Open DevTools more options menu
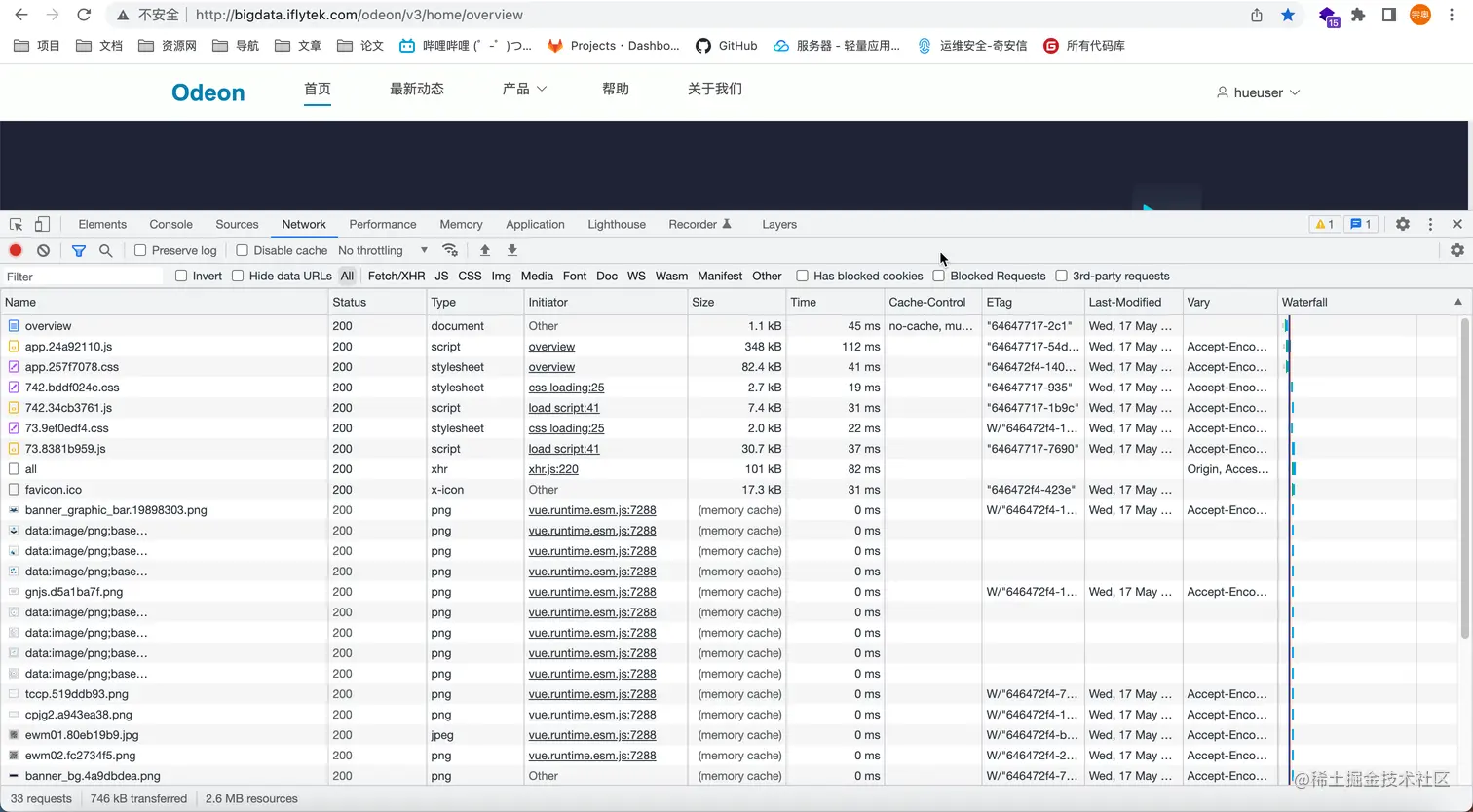Screen dimensions: 1473x812 pos(1430,224)
